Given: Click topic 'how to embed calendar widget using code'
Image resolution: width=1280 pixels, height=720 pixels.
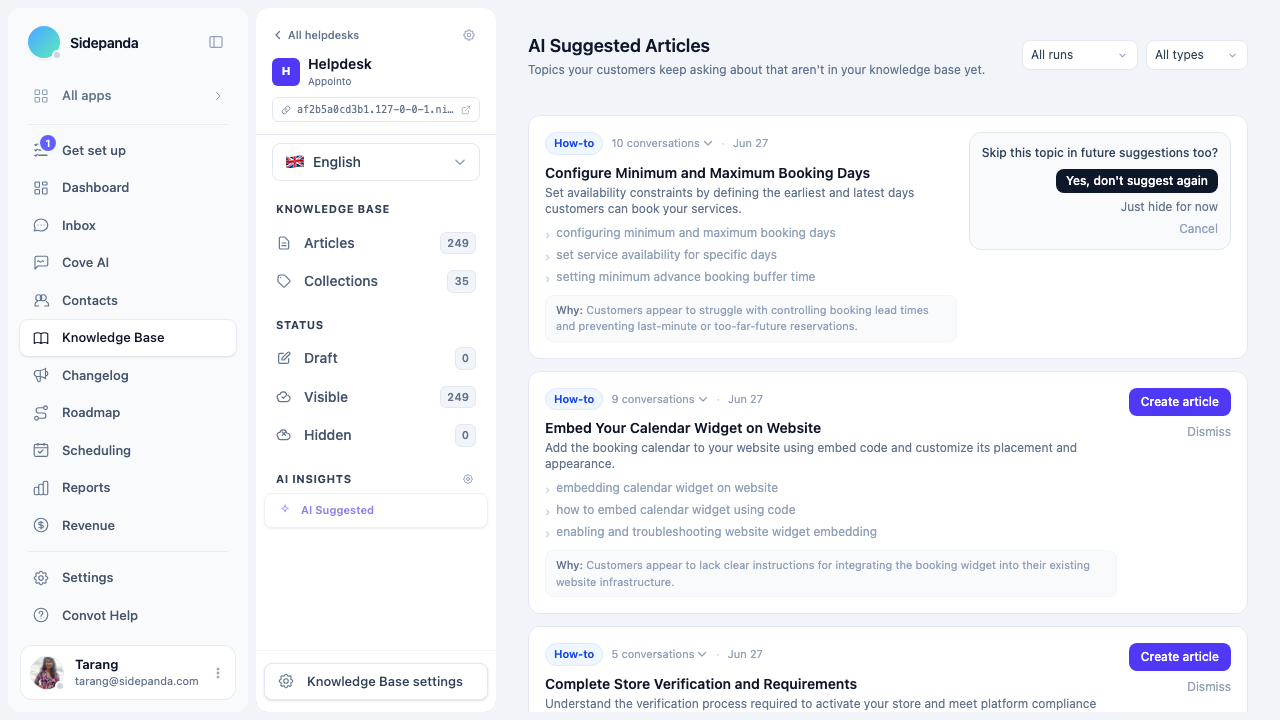Looking at the screenshot, I should point(676,510).
